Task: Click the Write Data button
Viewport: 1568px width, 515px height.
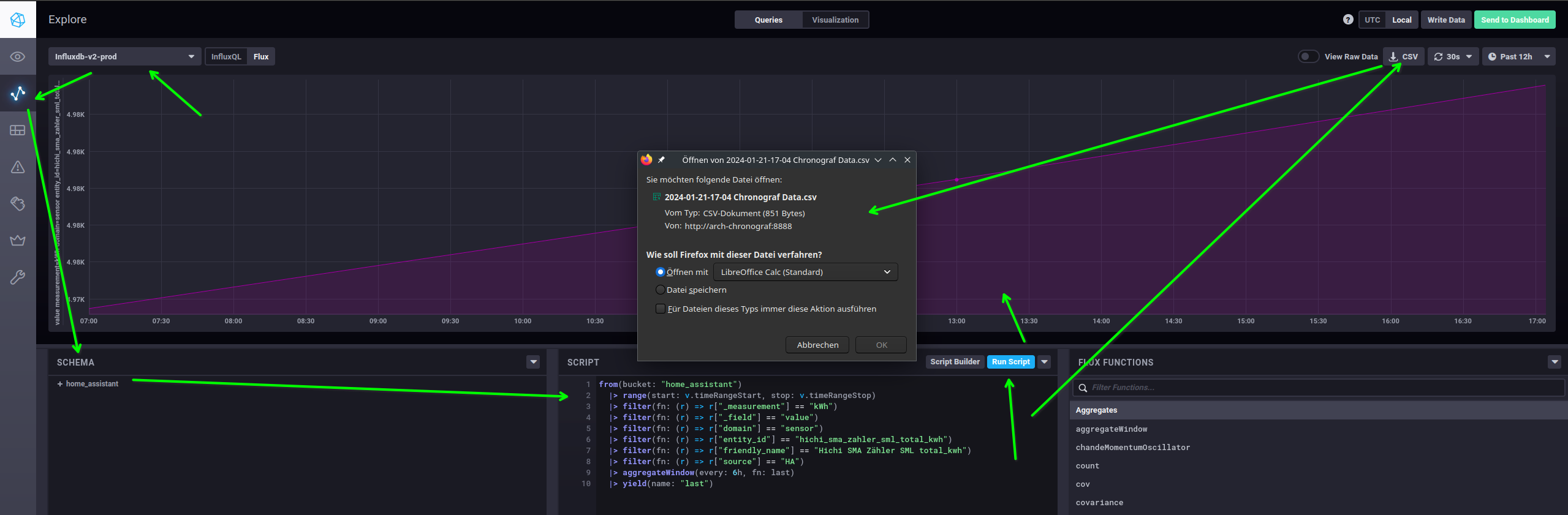Action: click(1445, 20)
